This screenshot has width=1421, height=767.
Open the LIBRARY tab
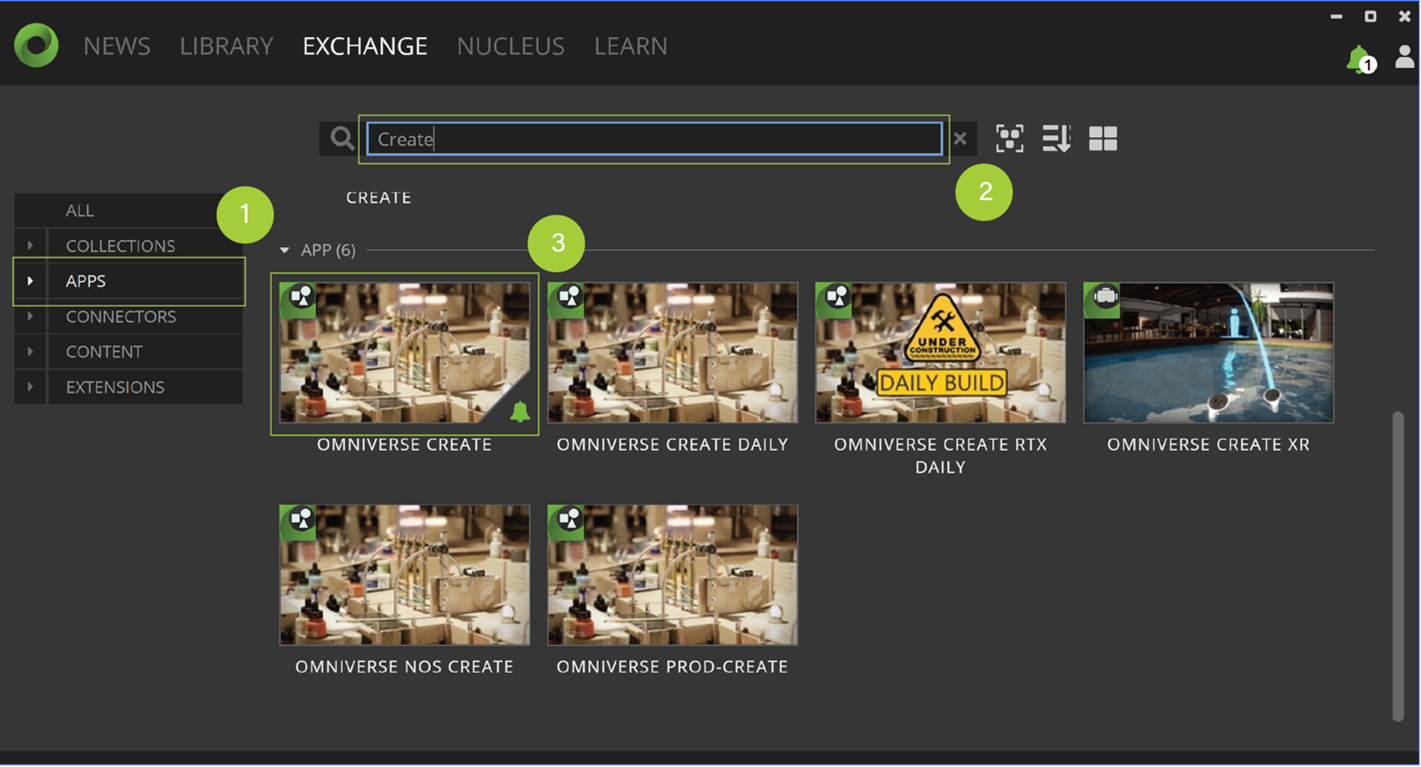tap(226, 46)
